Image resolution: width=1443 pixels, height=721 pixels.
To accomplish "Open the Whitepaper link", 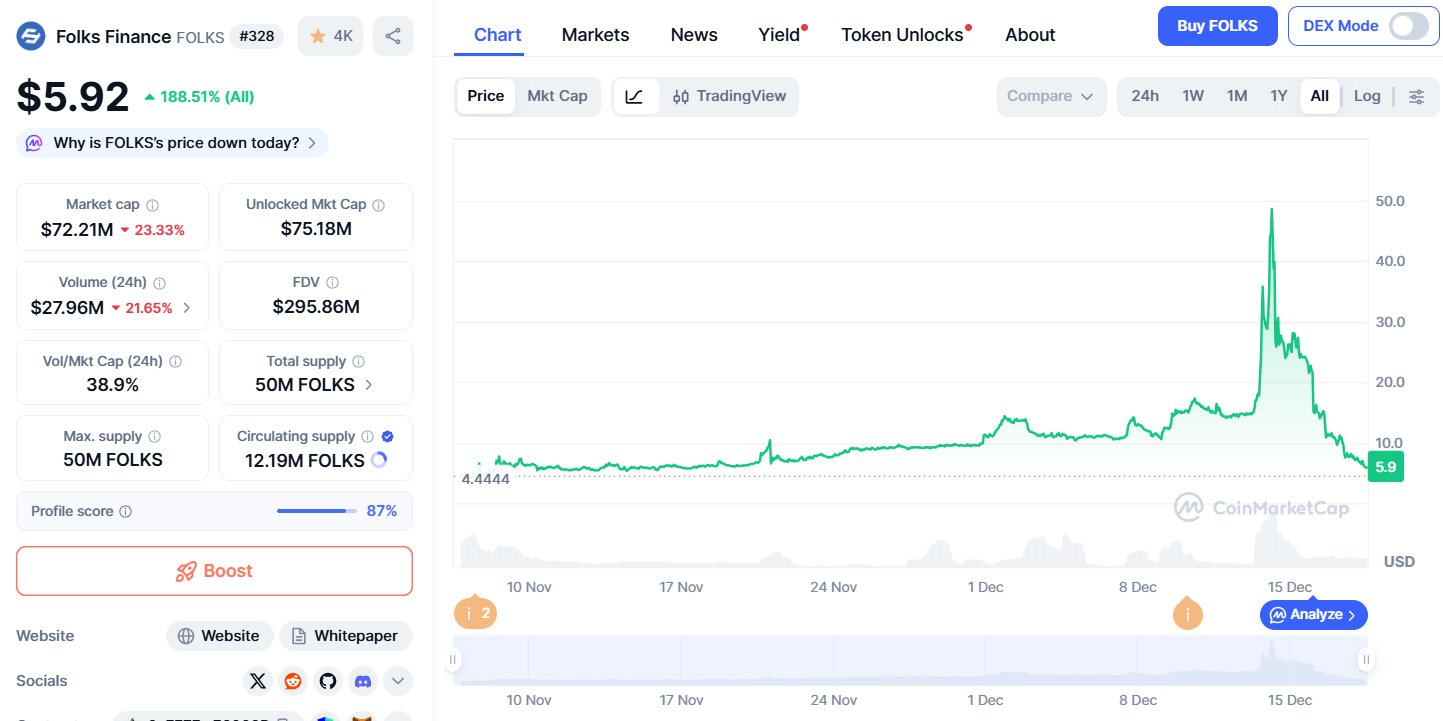I will [346, 636].
